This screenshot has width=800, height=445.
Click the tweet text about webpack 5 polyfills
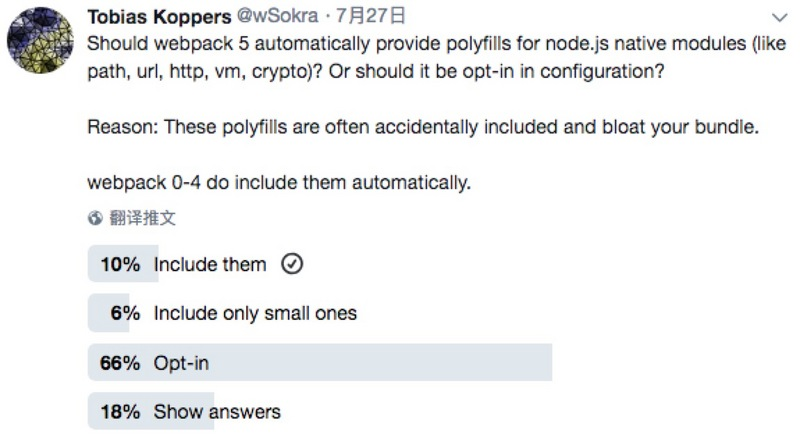[x=436, y=57]
